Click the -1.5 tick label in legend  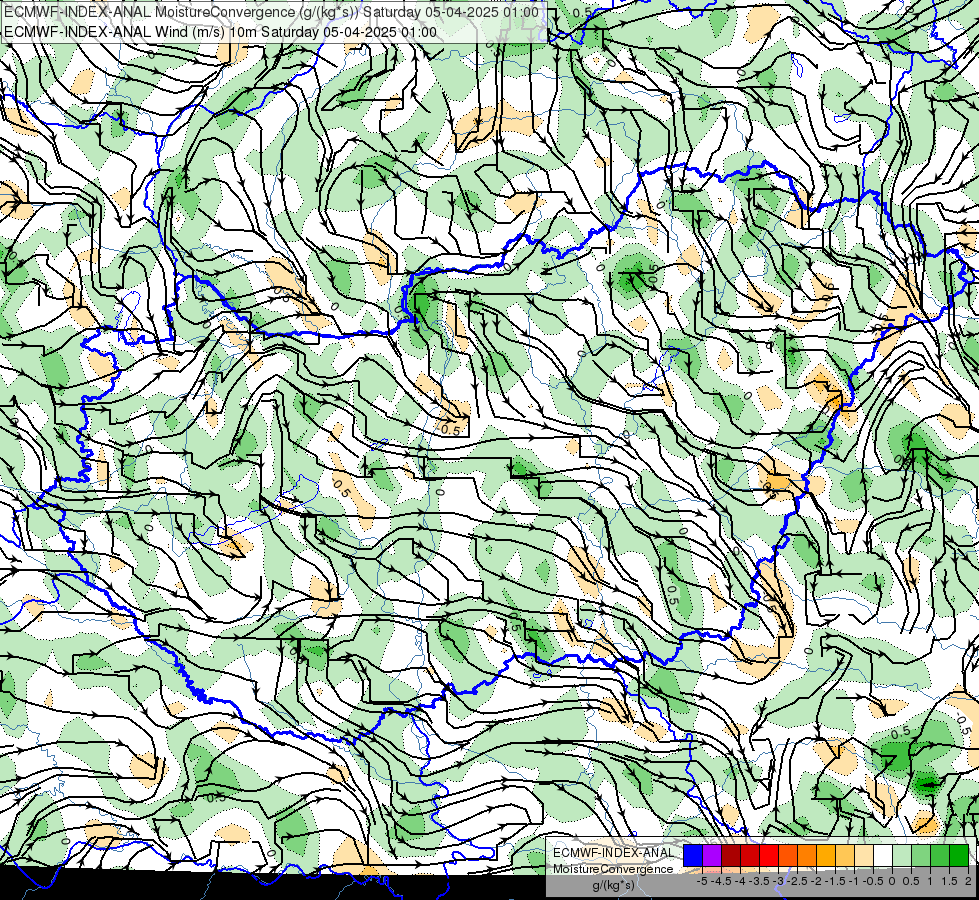(x=835, y=881)
